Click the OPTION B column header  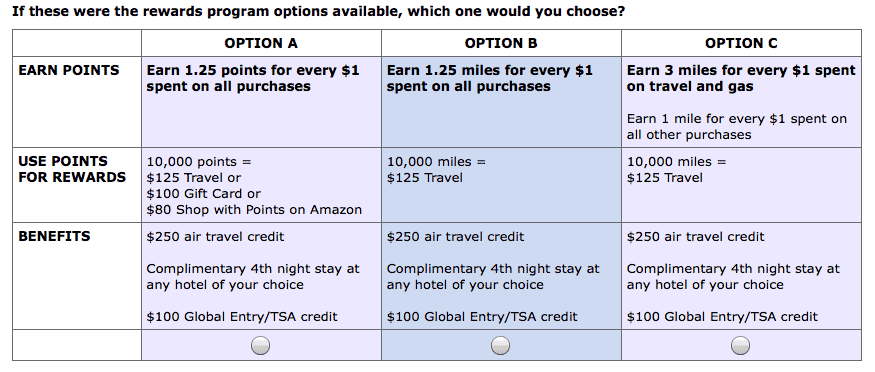pyautogui.click(x=501, y=44)
